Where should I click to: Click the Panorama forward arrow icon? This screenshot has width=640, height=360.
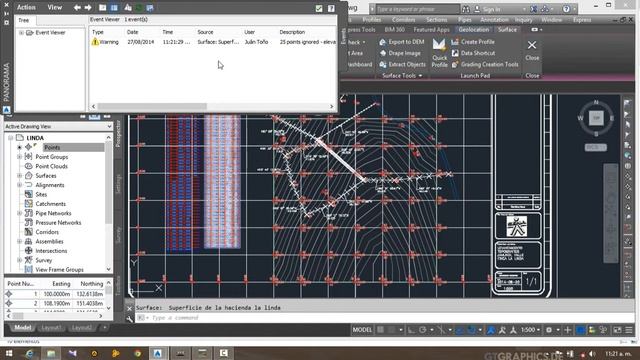[x=88, y=7]
